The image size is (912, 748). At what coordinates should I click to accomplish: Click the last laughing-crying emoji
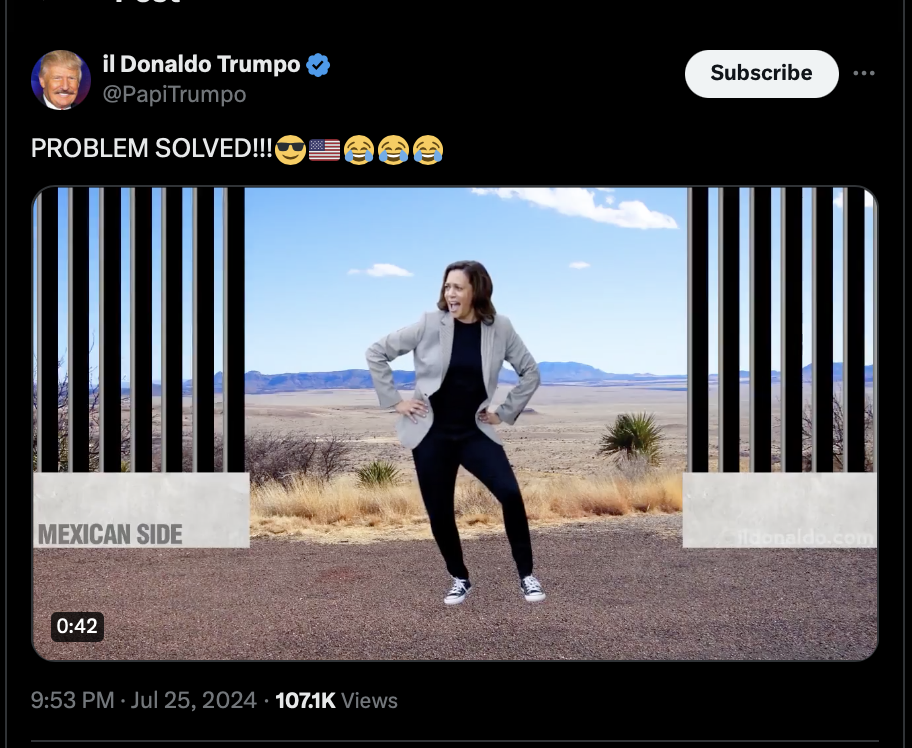click(428, 149)
